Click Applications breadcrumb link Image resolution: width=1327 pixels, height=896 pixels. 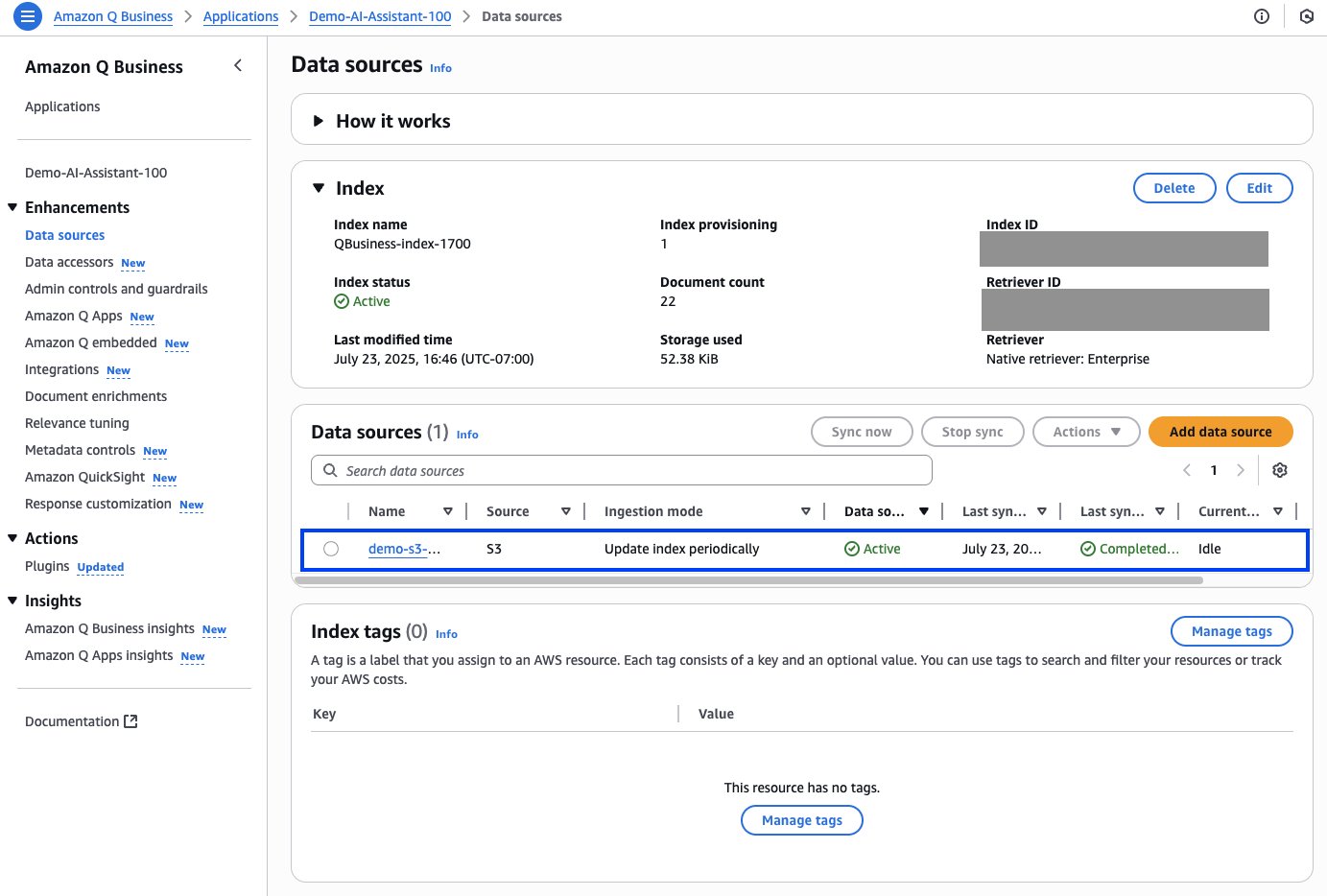coord(241,16)
